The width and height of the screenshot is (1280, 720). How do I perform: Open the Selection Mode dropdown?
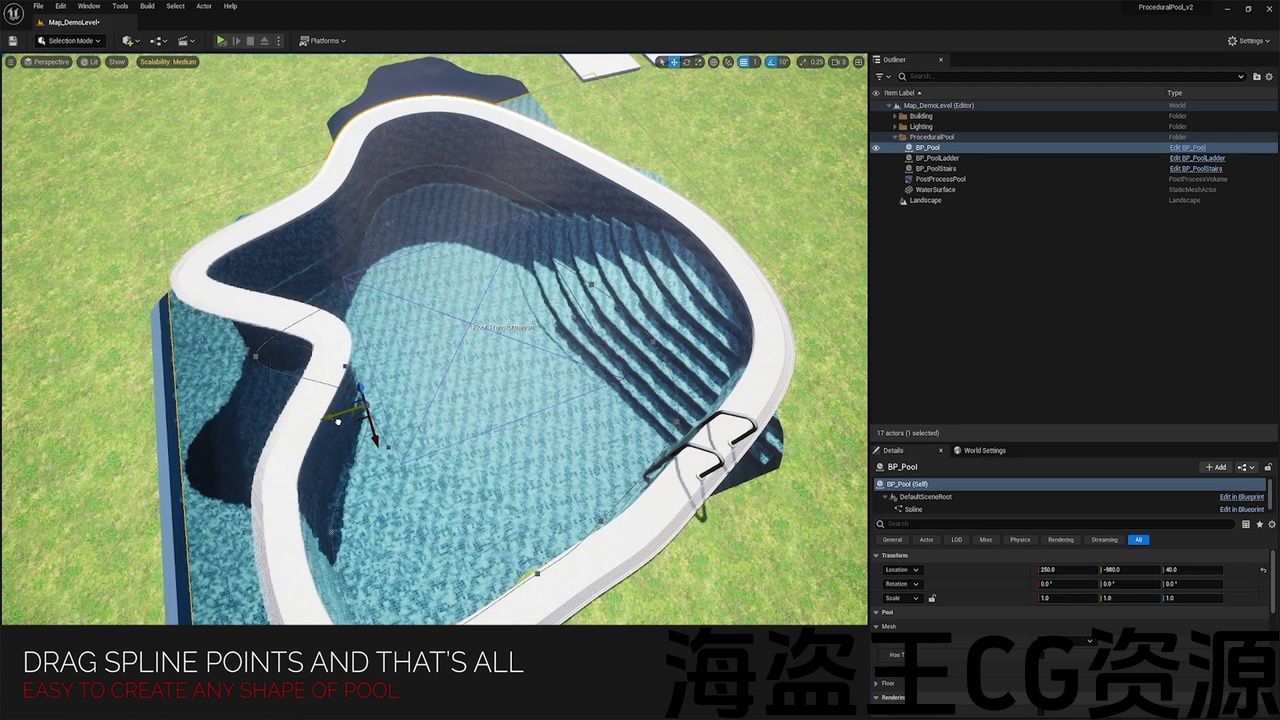[x=69, y=41]
